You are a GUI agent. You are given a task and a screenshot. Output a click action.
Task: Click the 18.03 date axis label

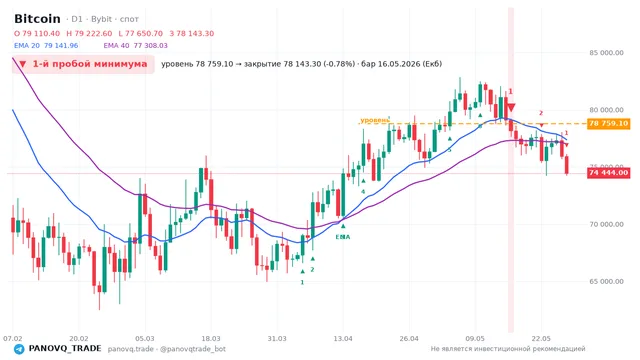[x=211, y=338]
